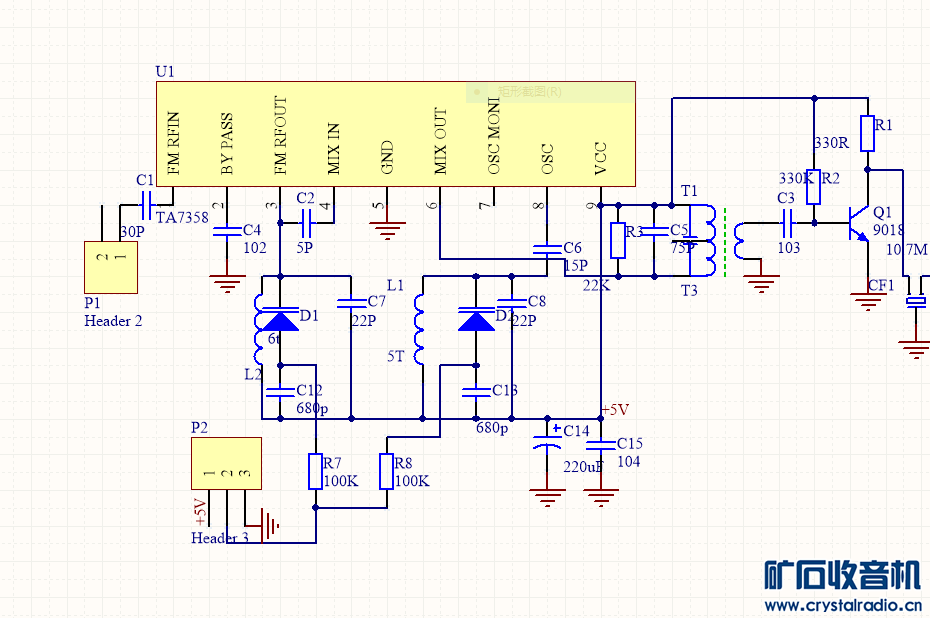The height and width of the screenshot is (618, 930).
Task: Click the 30P value label
Action: click(x=132, y=231)
